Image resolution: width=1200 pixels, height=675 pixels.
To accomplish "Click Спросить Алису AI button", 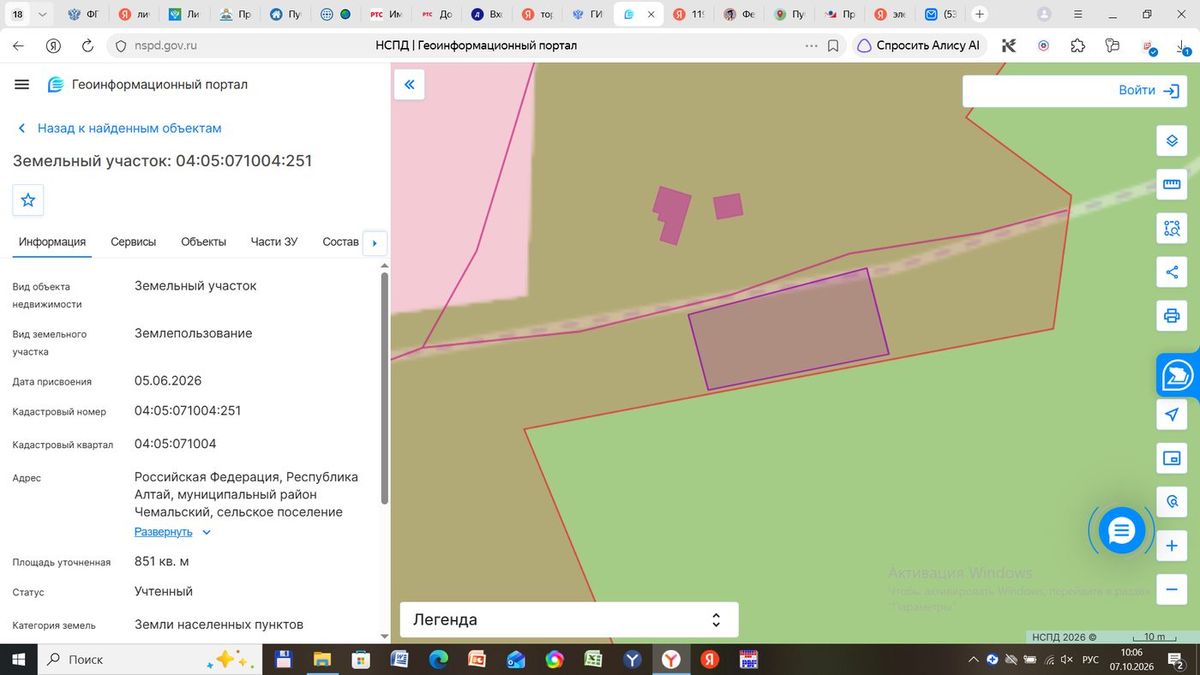I will coord(920,45).
